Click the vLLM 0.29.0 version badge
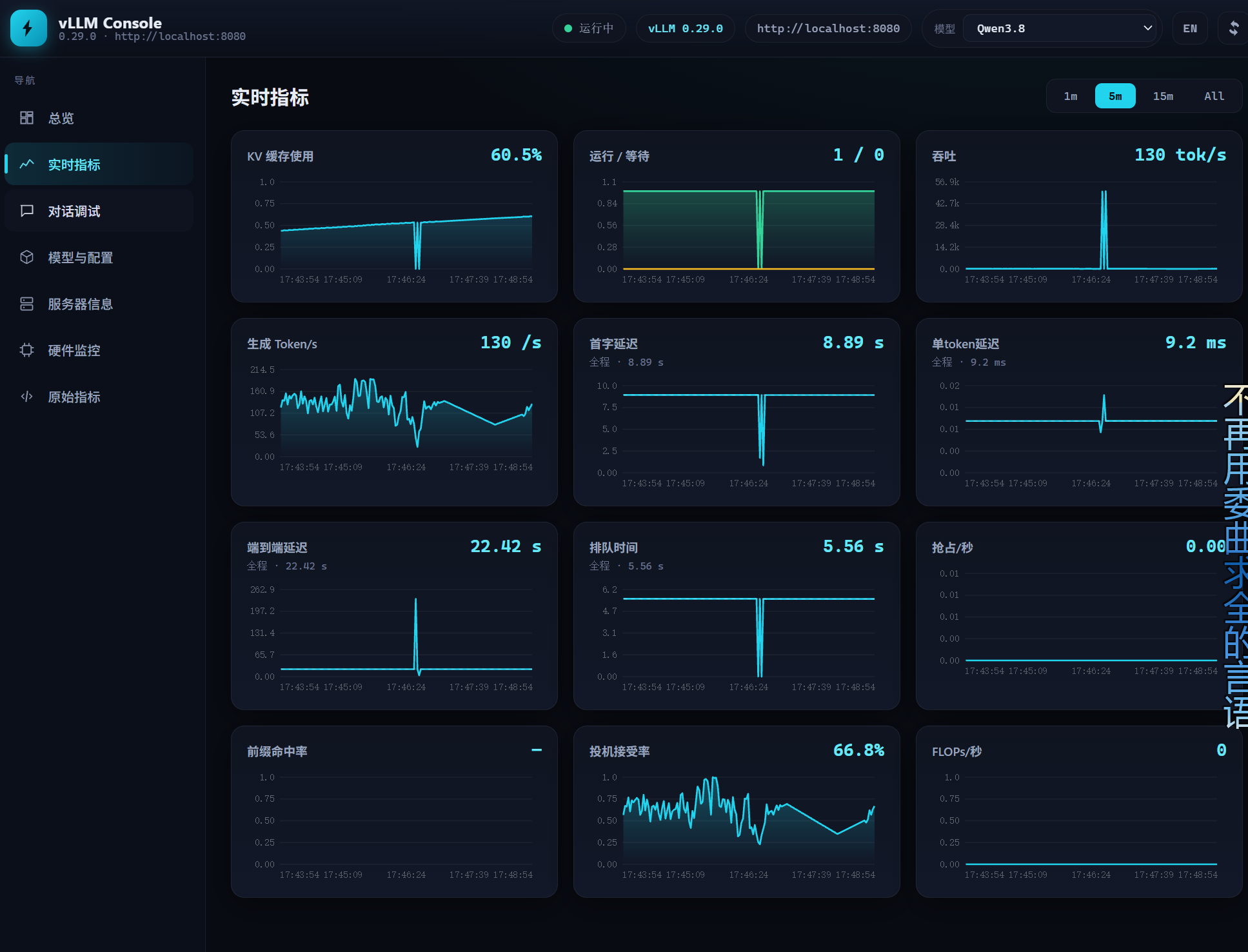The height and width of the screenshot is (952, 1248). pyautogui.click(x=685, y=28)
